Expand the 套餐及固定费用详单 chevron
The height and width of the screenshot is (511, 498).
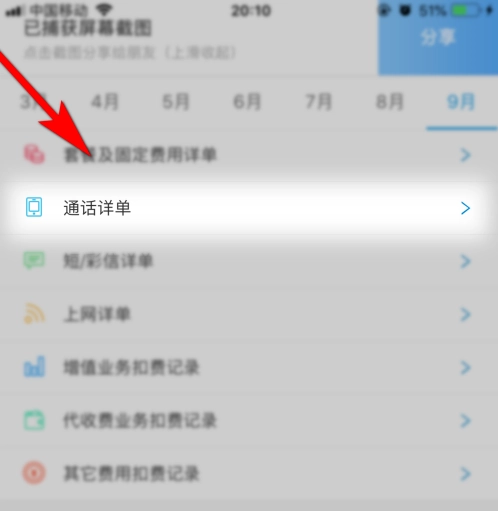(465, 155)
